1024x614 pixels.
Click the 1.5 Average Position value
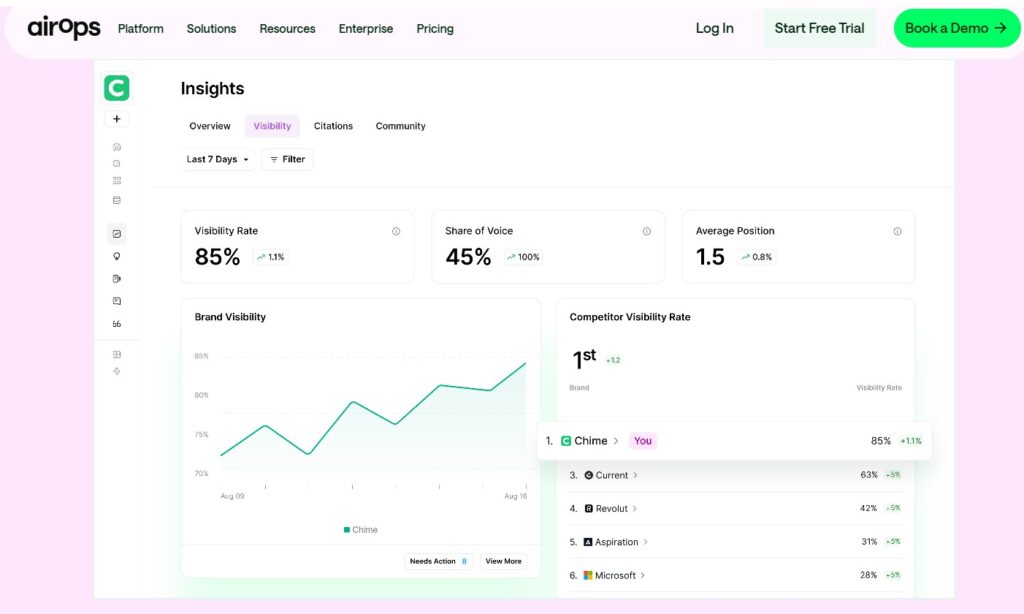pos(711,257)
